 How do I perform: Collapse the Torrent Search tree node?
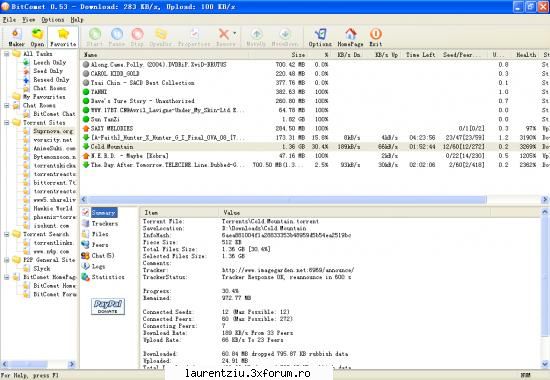pyautogui.click(x=6, y=234)
